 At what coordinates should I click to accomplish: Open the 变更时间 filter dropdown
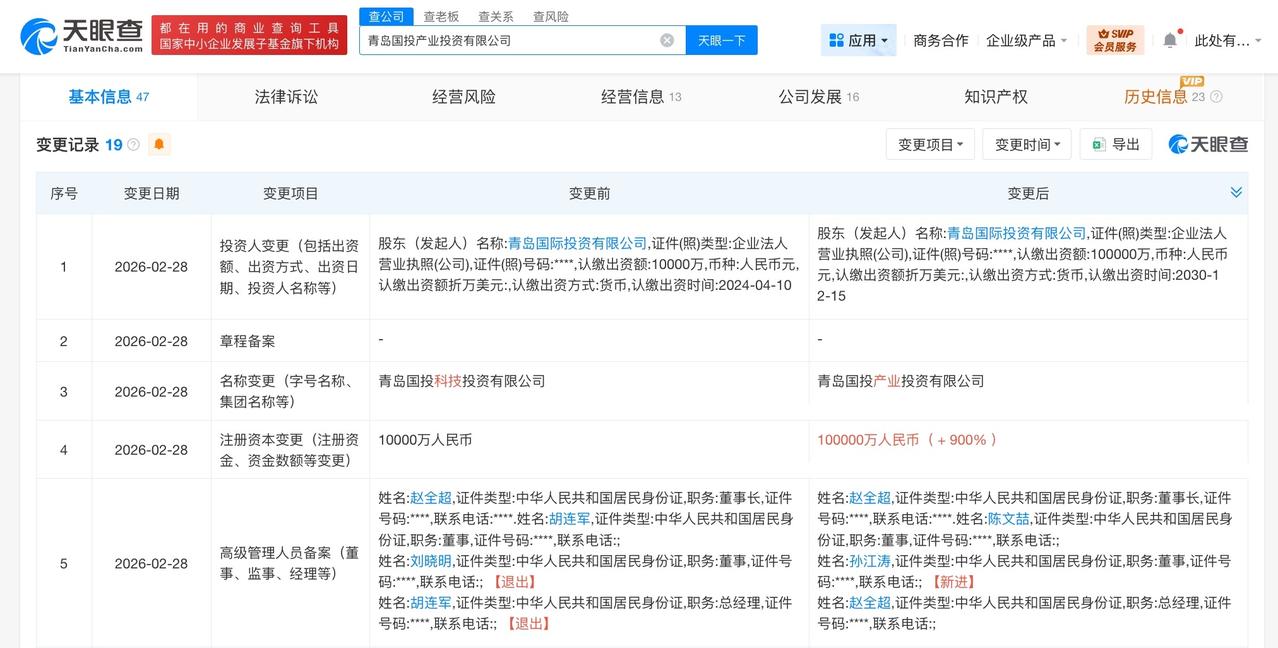click(1027, 144)
